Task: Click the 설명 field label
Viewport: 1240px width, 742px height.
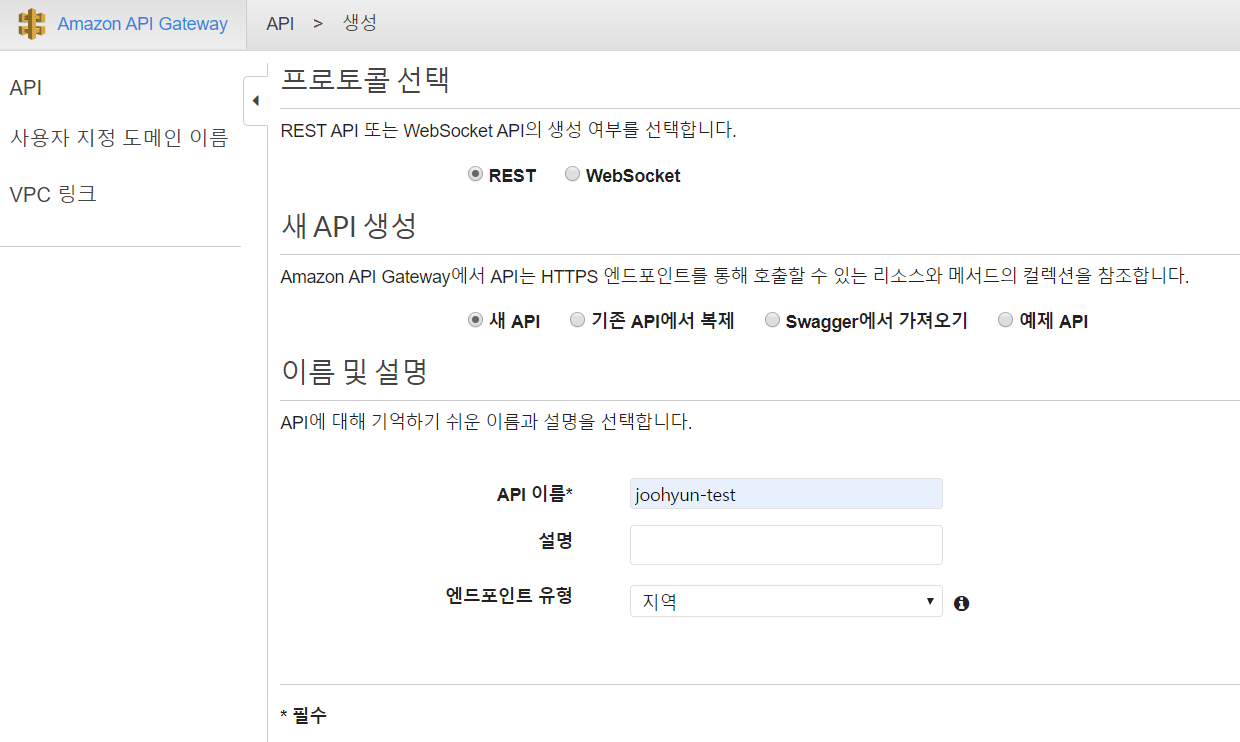Action: click(x=555, y=541)
